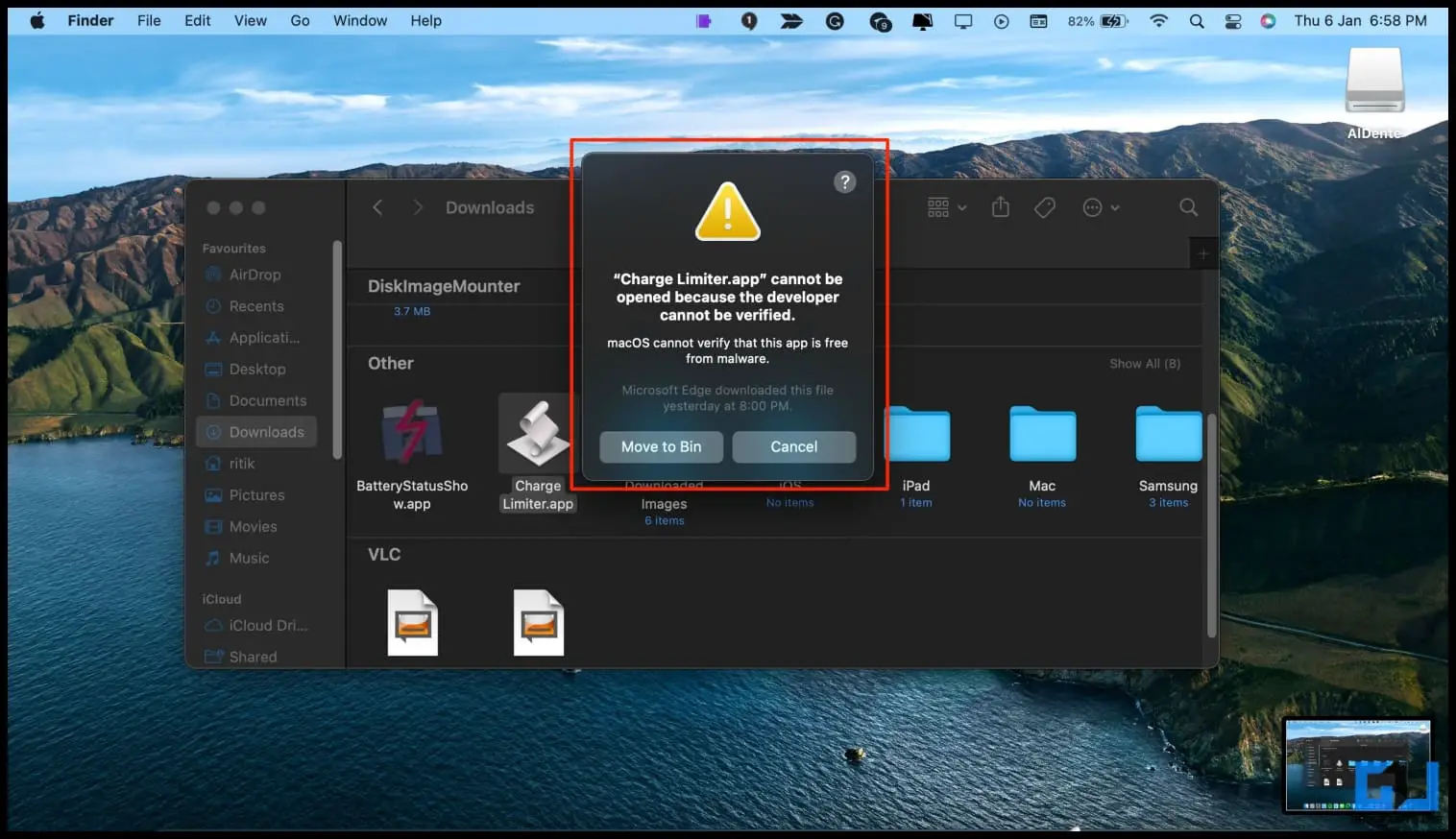Select the Mac folder

(1042, 434)
